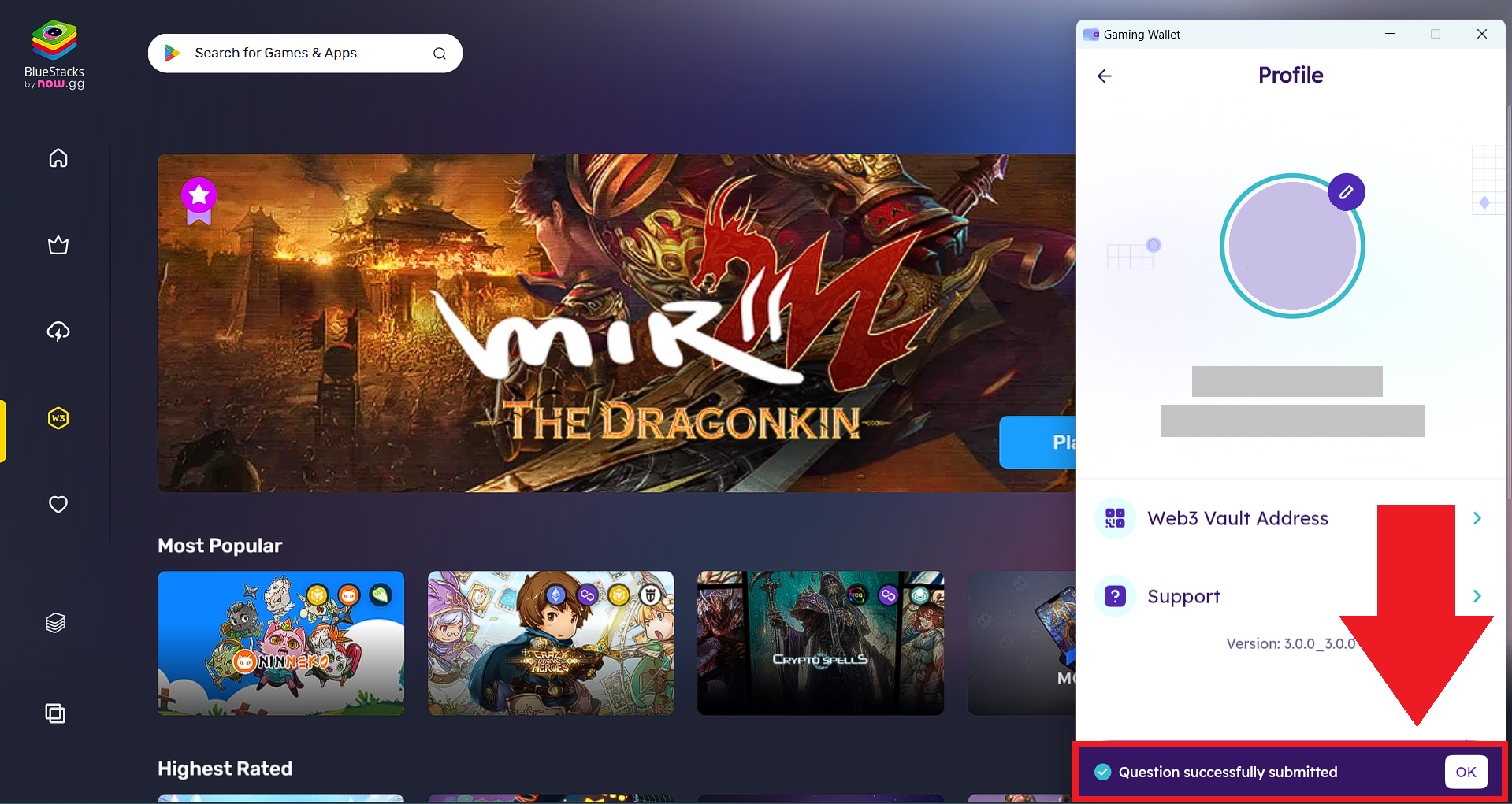The width and height of the screenshot is (1512, 804).
Task: Click the Web3 Vault Address QR icon
Action: click(x=1115, y=518)
